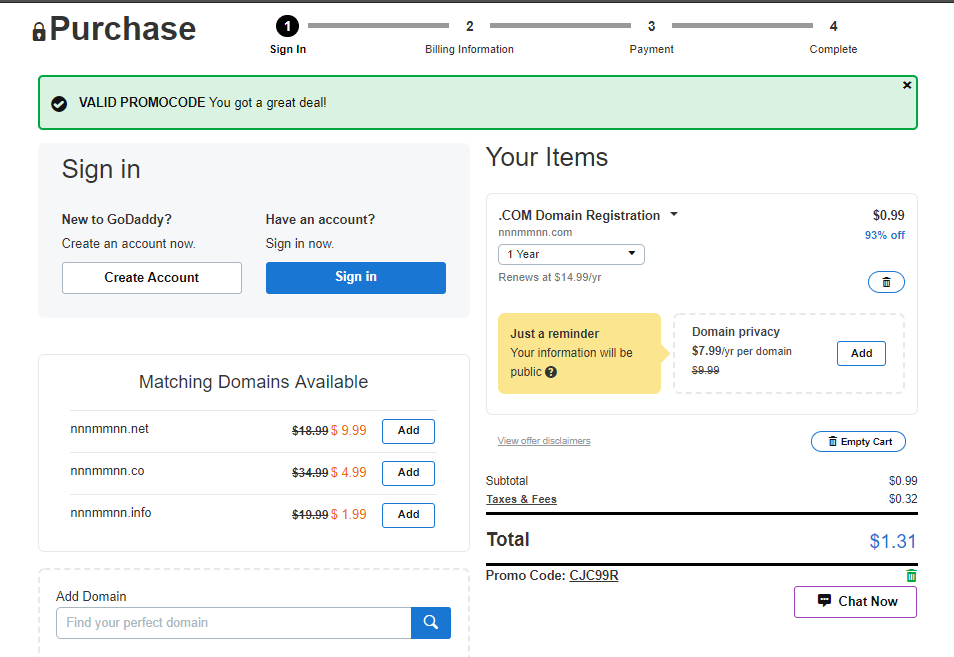The width and height of the screenshot is (954, 657).
Task: Add nnnmmnn.net to cart
Action: click(408, 431)
